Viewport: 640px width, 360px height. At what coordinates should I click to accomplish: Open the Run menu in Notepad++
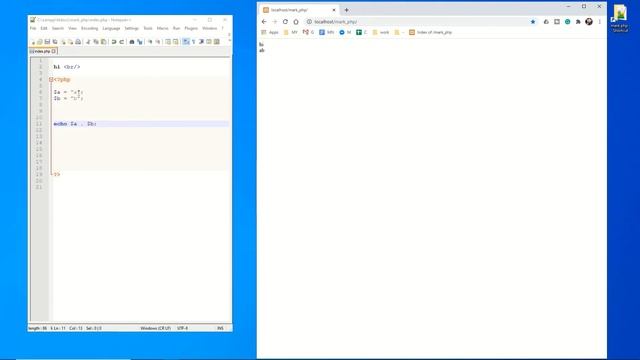click(176, 28)
